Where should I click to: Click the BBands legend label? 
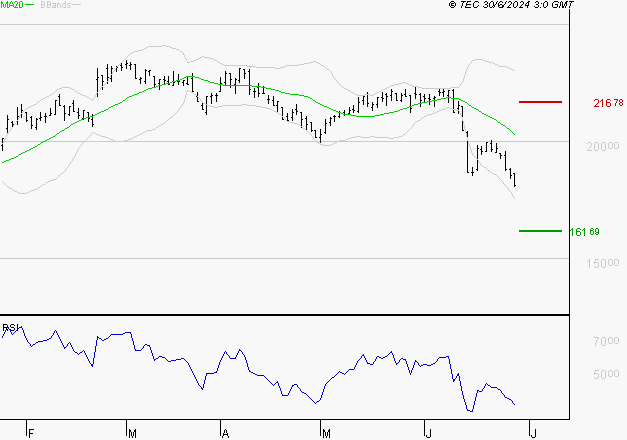point(56,5)
